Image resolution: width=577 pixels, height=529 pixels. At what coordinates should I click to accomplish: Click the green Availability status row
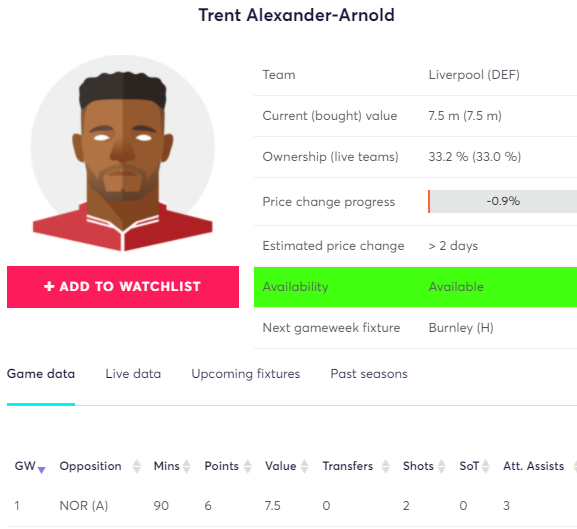tap(415, 287)
